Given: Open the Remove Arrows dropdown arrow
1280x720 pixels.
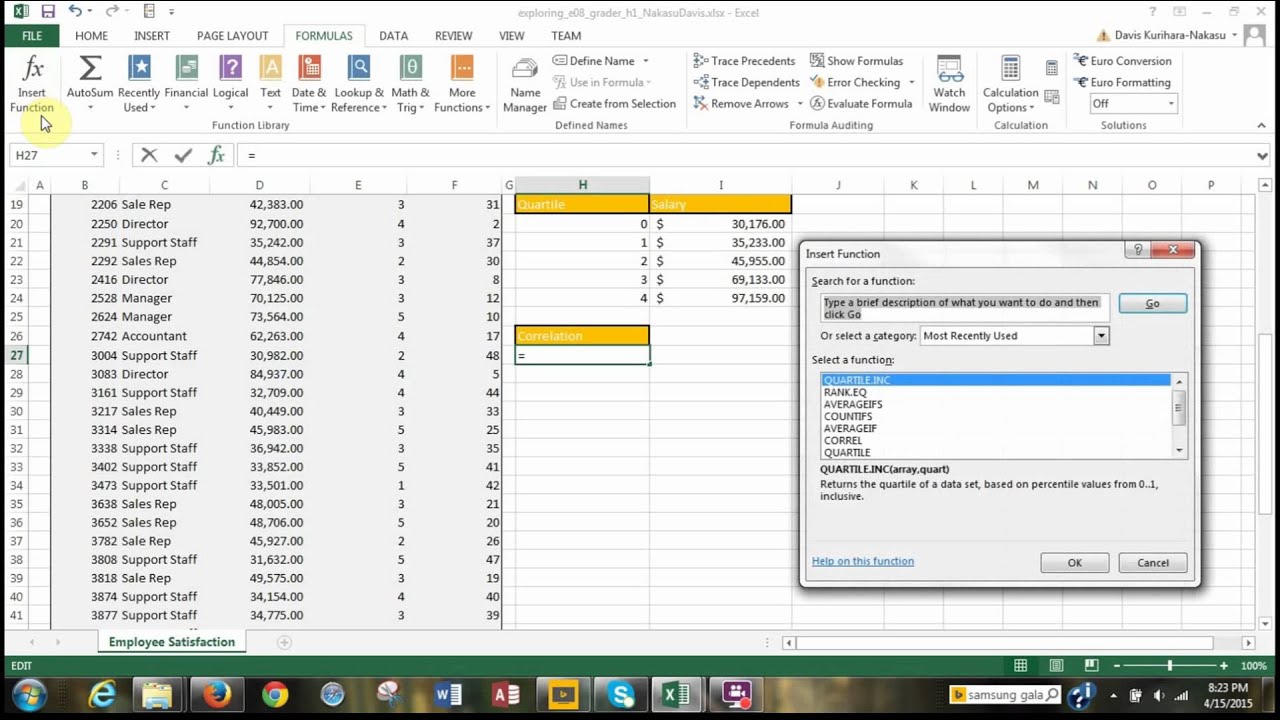Looking at the screenshot, I should point(799,103).
